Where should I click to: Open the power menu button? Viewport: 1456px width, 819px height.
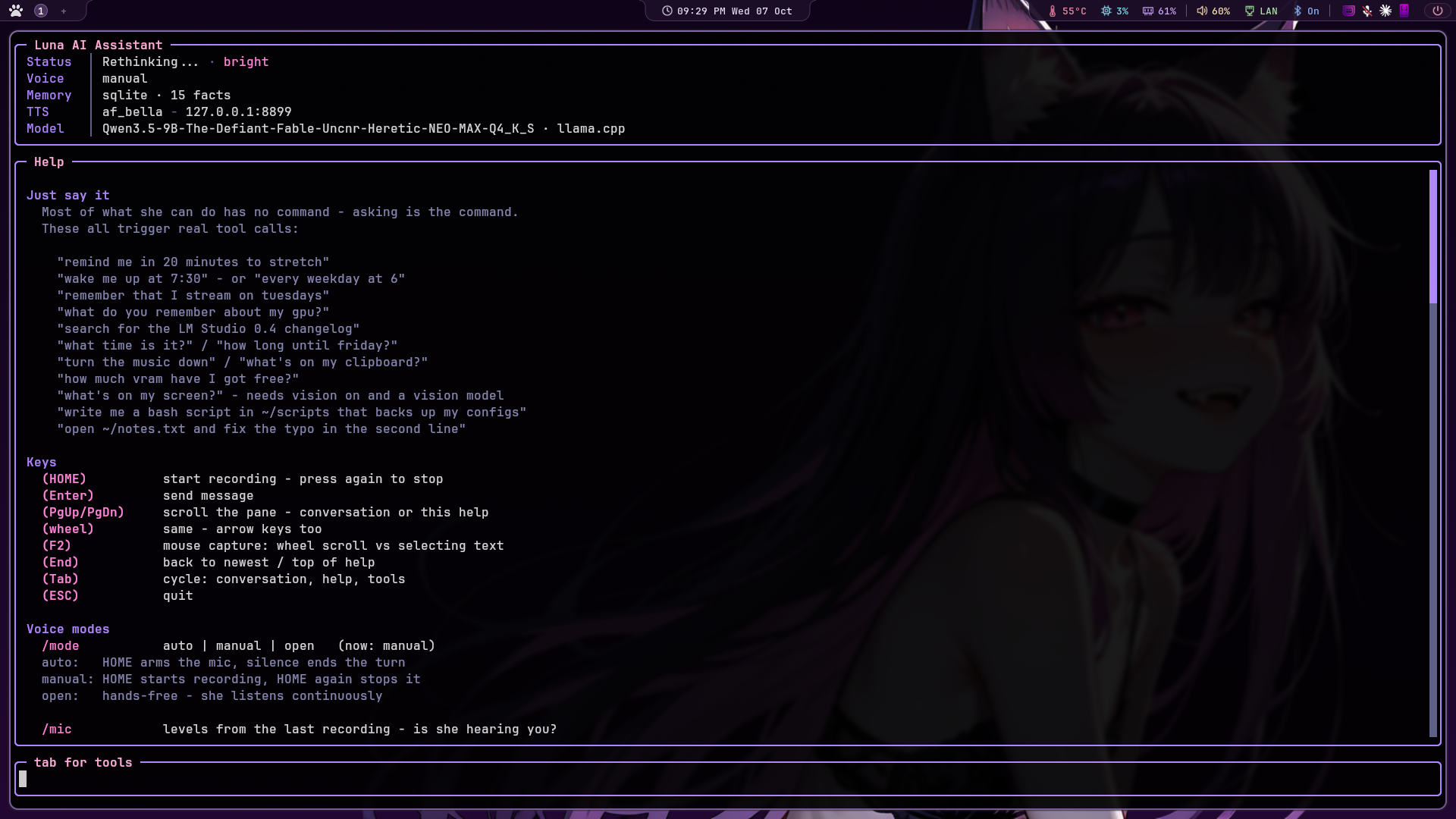click(x=1438, y=11)
